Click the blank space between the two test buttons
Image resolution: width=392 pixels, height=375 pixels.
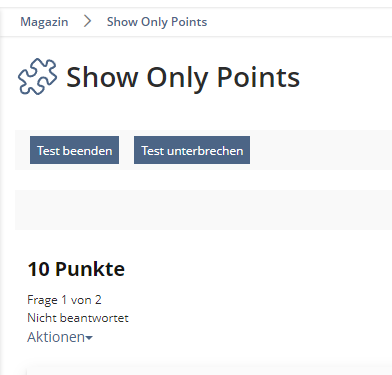[126, 150]
